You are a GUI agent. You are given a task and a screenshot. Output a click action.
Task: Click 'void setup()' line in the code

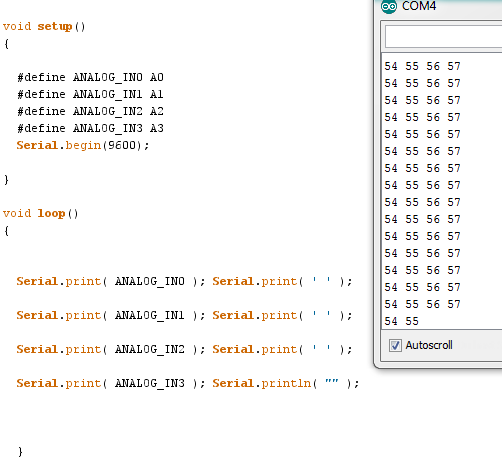(x=44, y=26)
